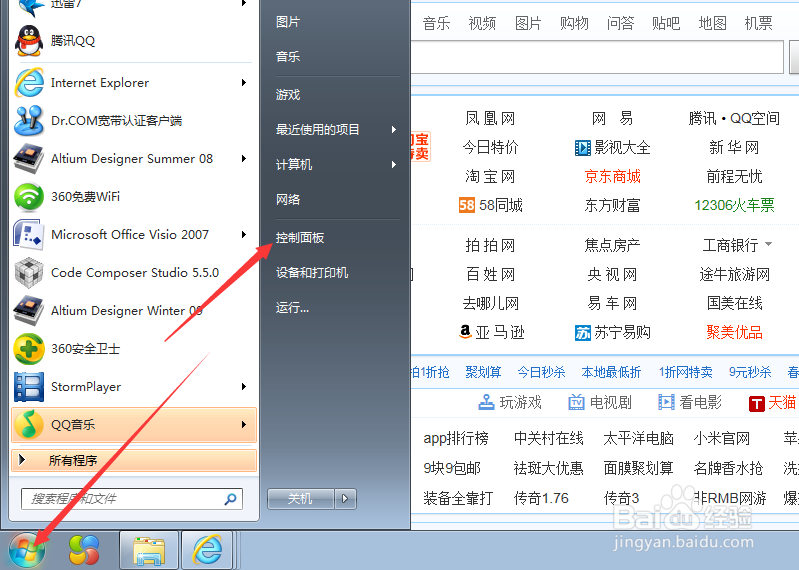The width and height of the screenshot is (799, 570).
Task: Launch Internet Explorer from Start menu icon
Action: [x=29, y=83]
